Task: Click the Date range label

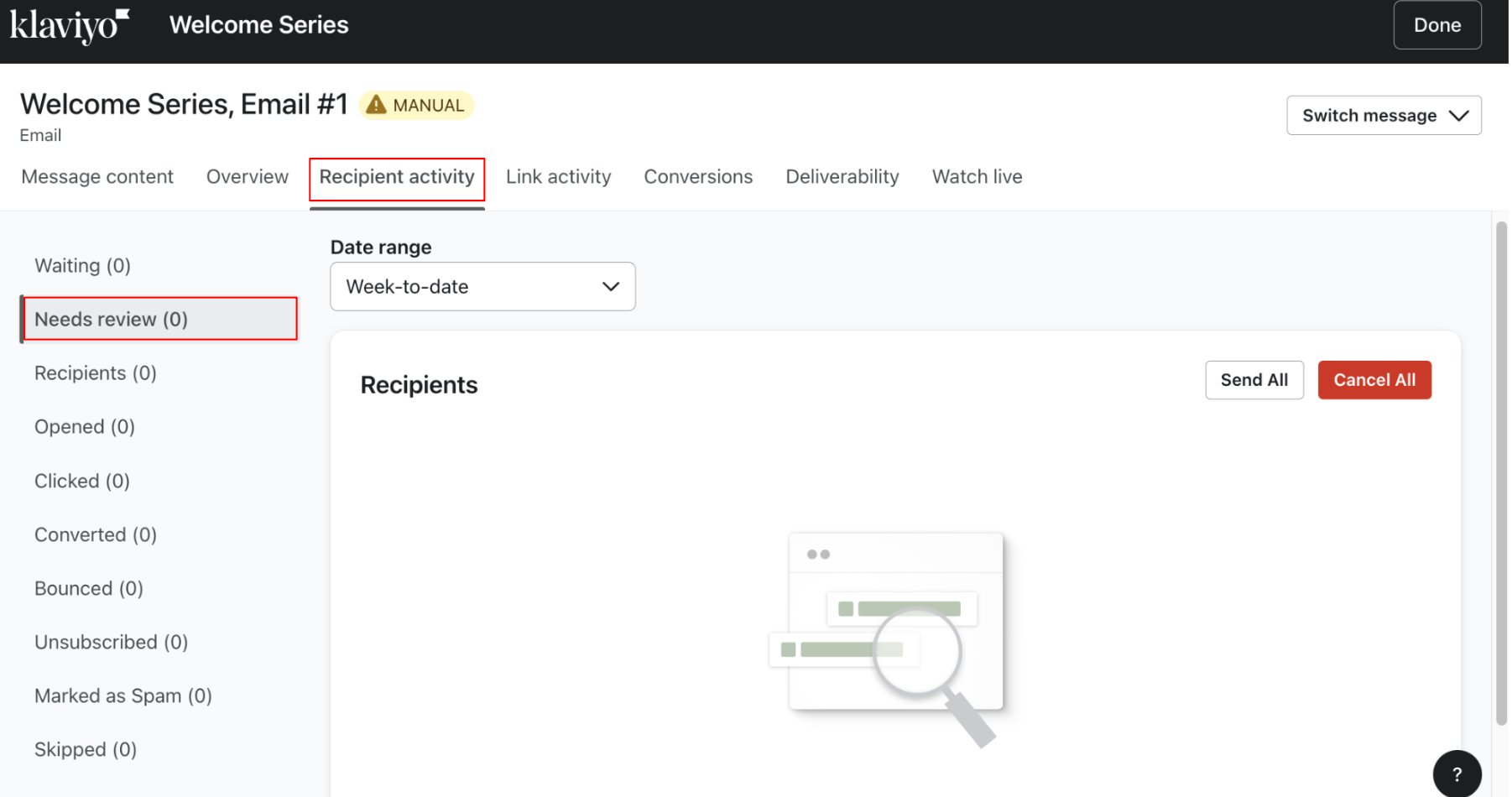Action: (381, 247)
